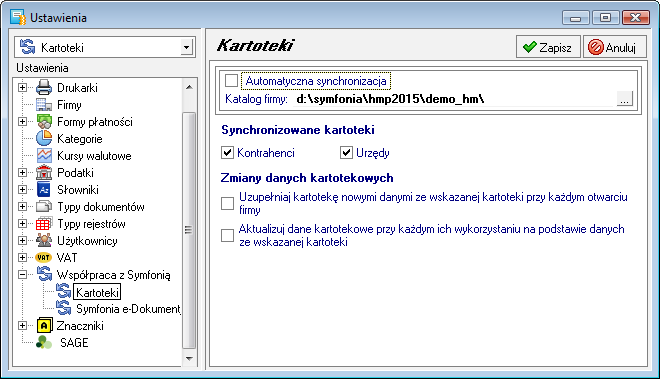Image resolution: width=660 pixels, height=379 pixels.
Task: Enable Automatyczna synchronizacja checkbox
Action: [x=231, y=80]
